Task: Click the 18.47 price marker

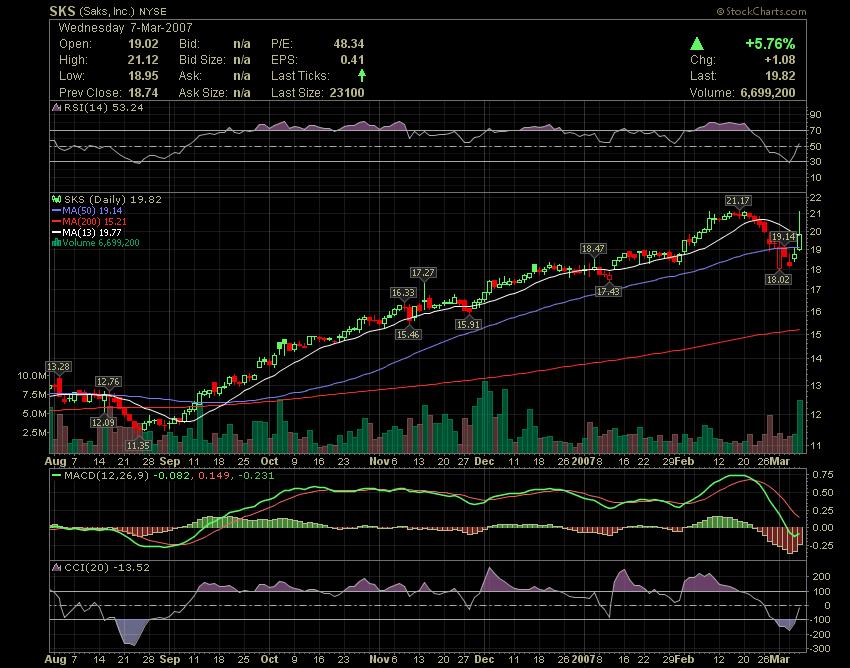Action: (x=593, y=248)
